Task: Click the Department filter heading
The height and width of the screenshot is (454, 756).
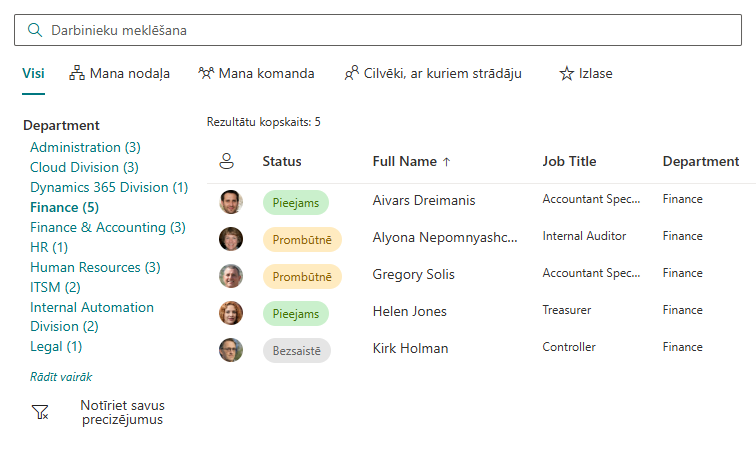Action: [61, 125]
